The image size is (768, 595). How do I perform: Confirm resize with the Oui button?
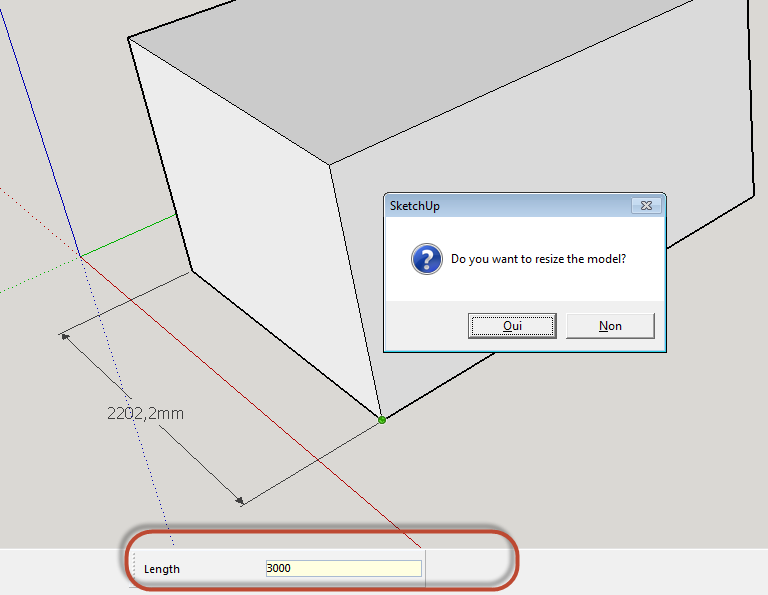click(512, 326)
